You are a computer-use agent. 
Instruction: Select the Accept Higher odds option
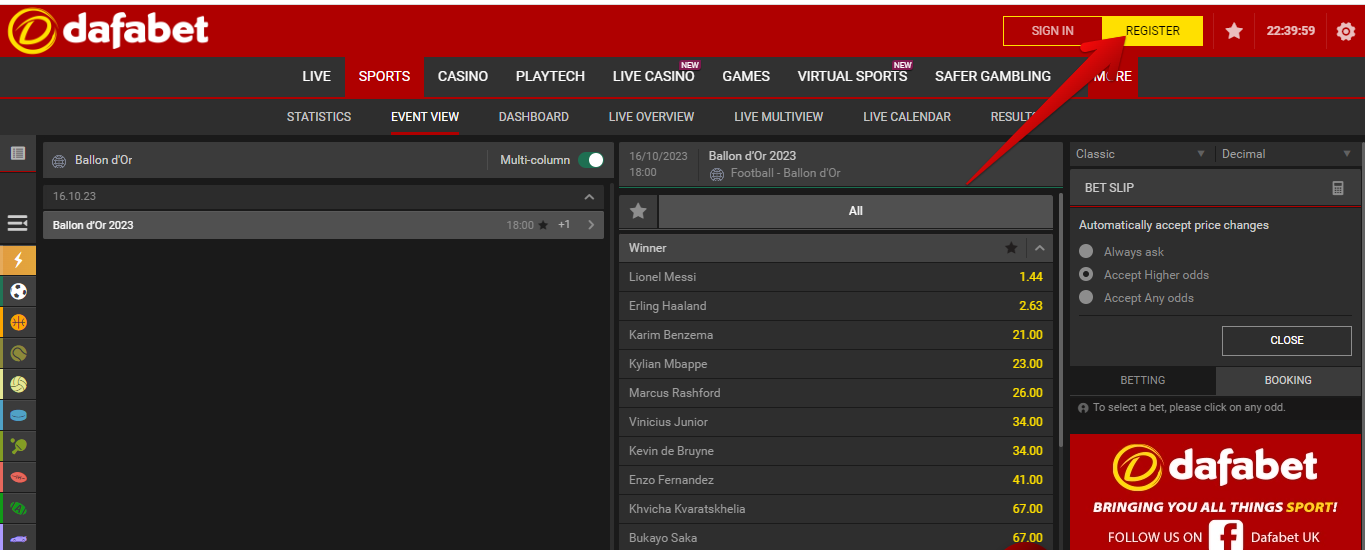click(1086, 274)
